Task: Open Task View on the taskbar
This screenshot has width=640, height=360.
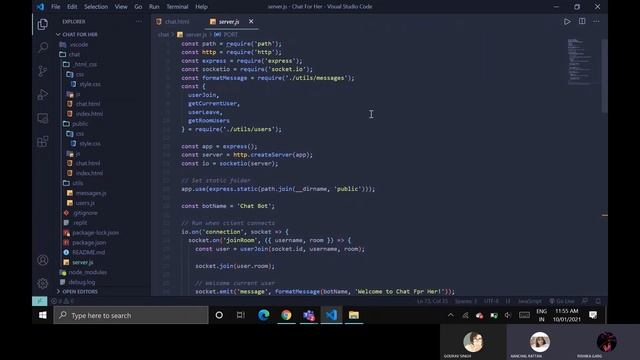Action: tap(241, 315)
